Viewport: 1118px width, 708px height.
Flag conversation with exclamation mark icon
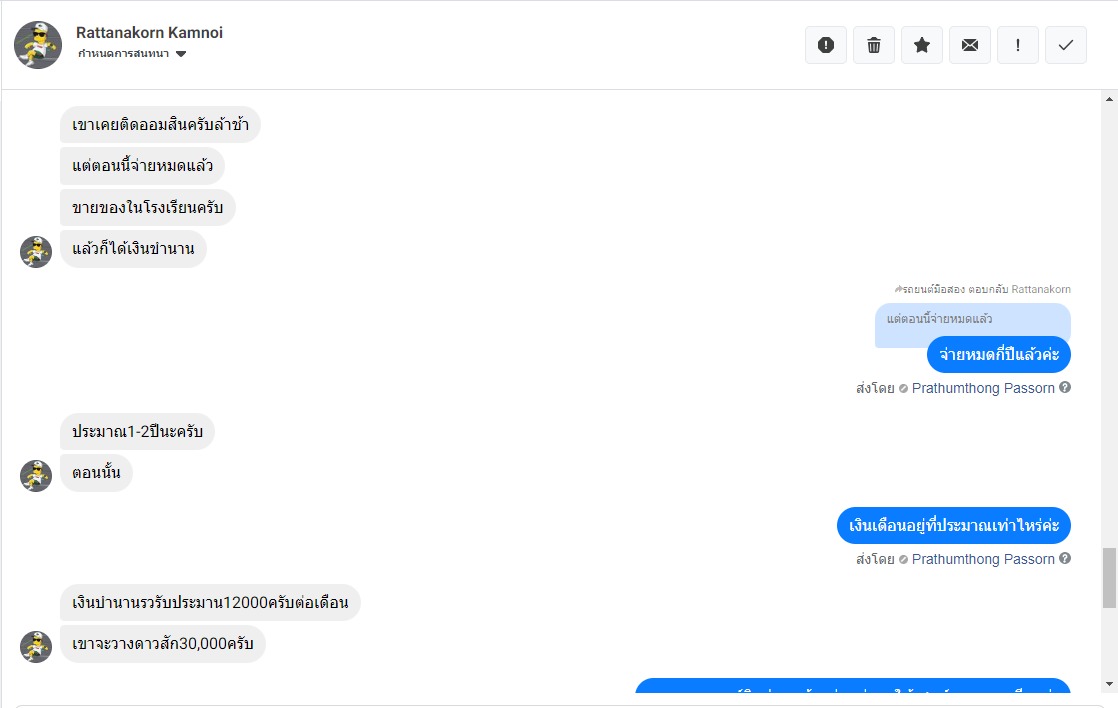point(1017,45)
